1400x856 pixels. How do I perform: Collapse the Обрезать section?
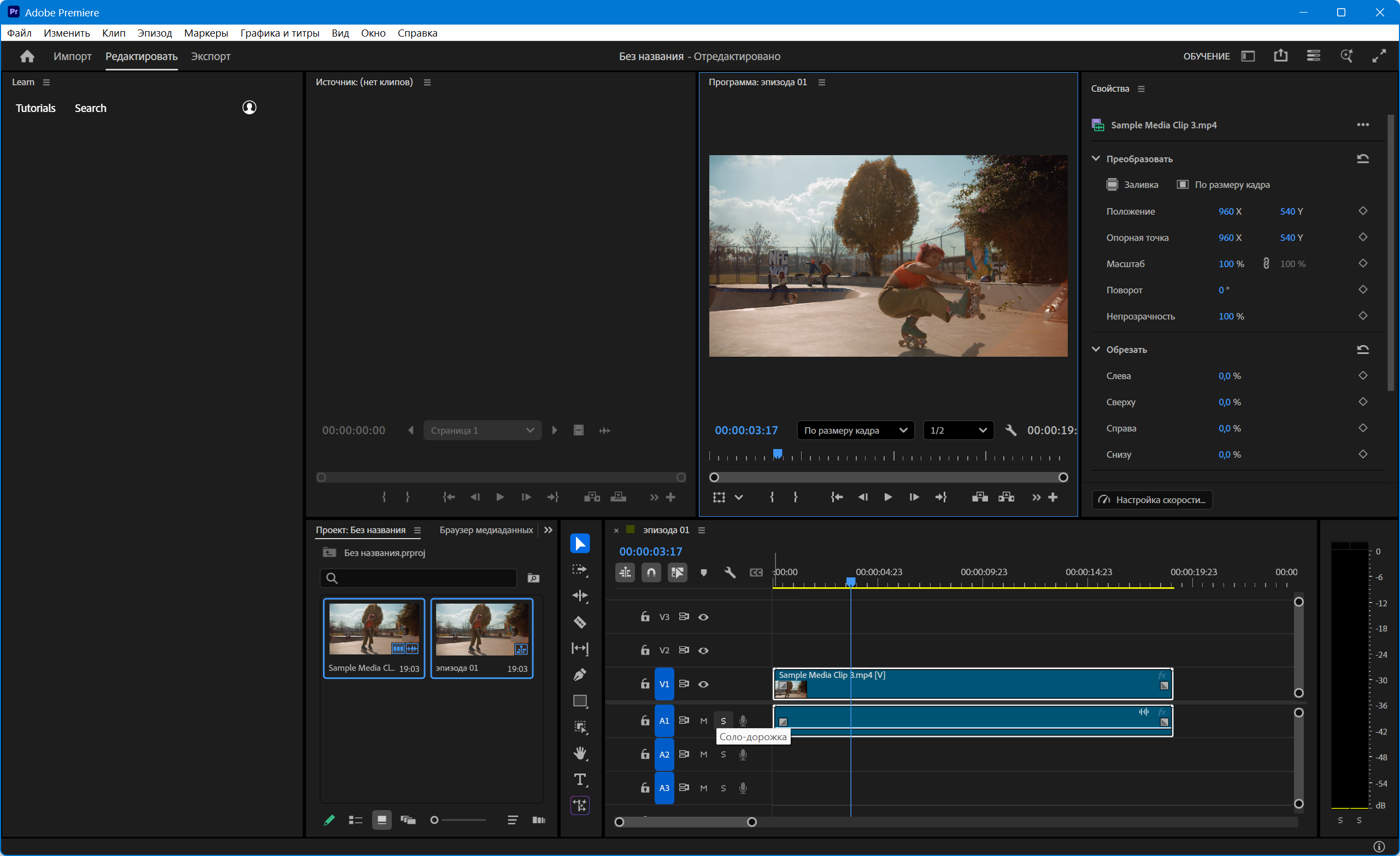pos(1096,349)
